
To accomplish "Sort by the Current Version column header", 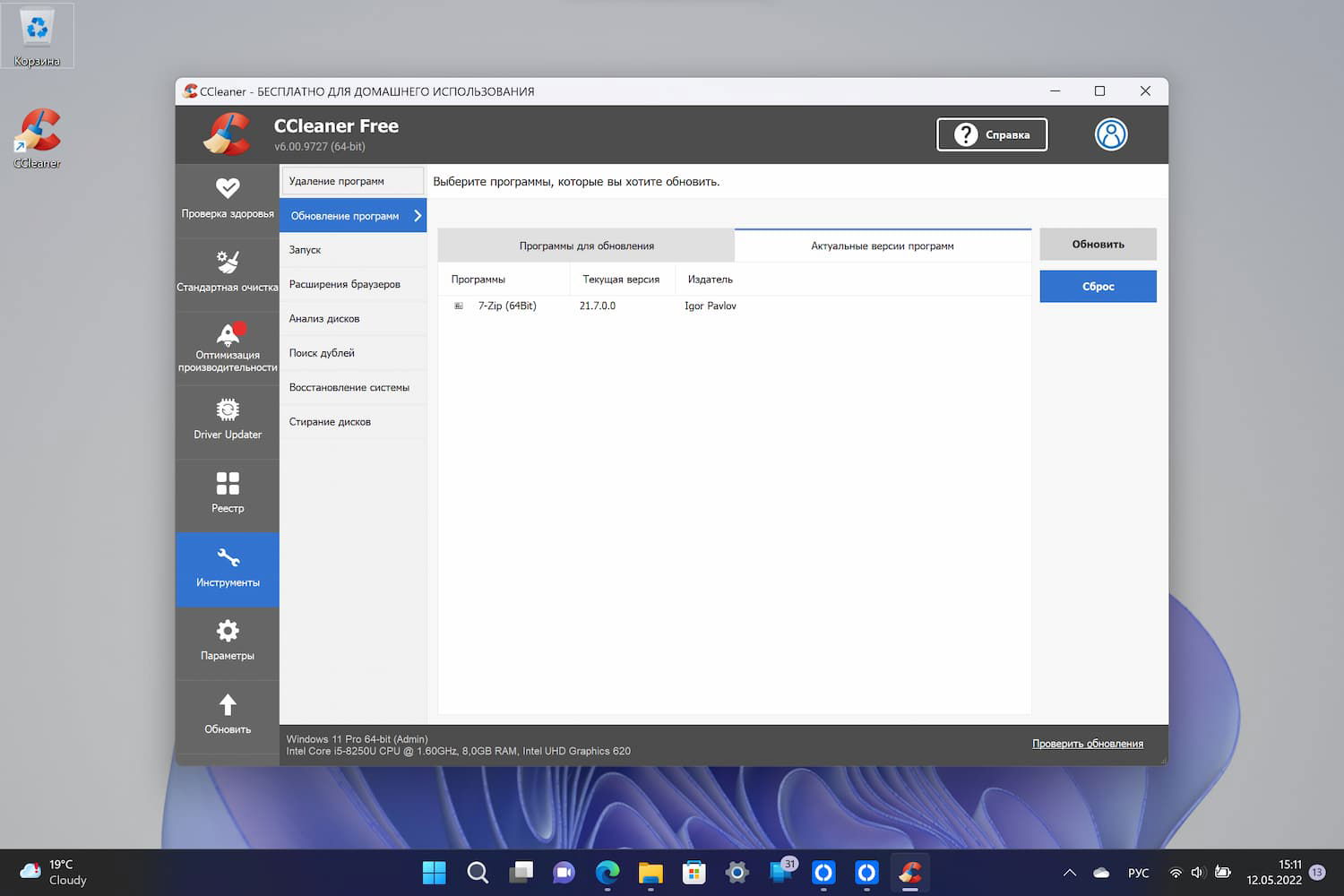I will tap(621, 280).
